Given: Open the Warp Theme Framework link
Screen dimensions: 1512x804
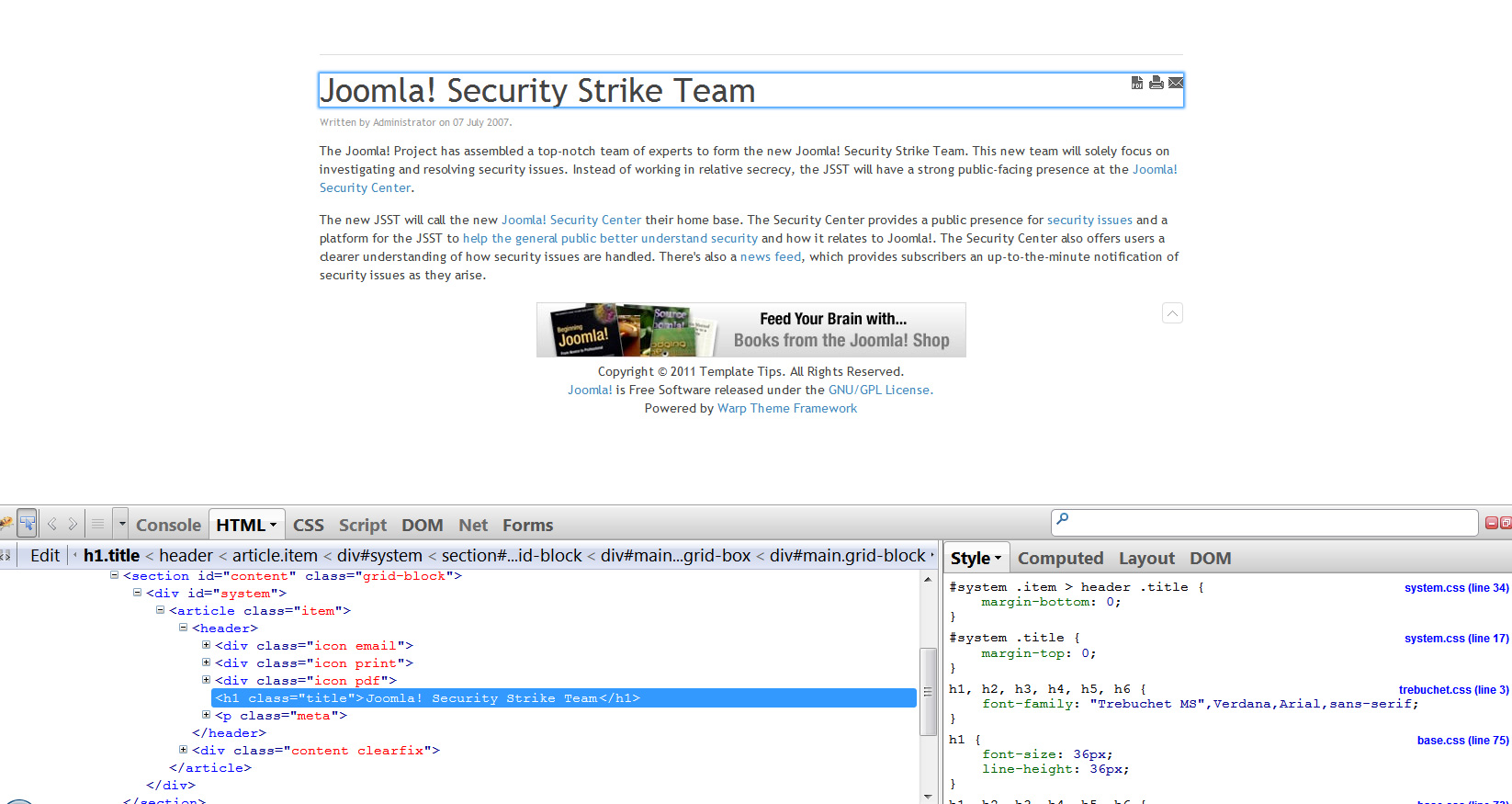Looking at the screenshot, I should [x=787, y=408].
